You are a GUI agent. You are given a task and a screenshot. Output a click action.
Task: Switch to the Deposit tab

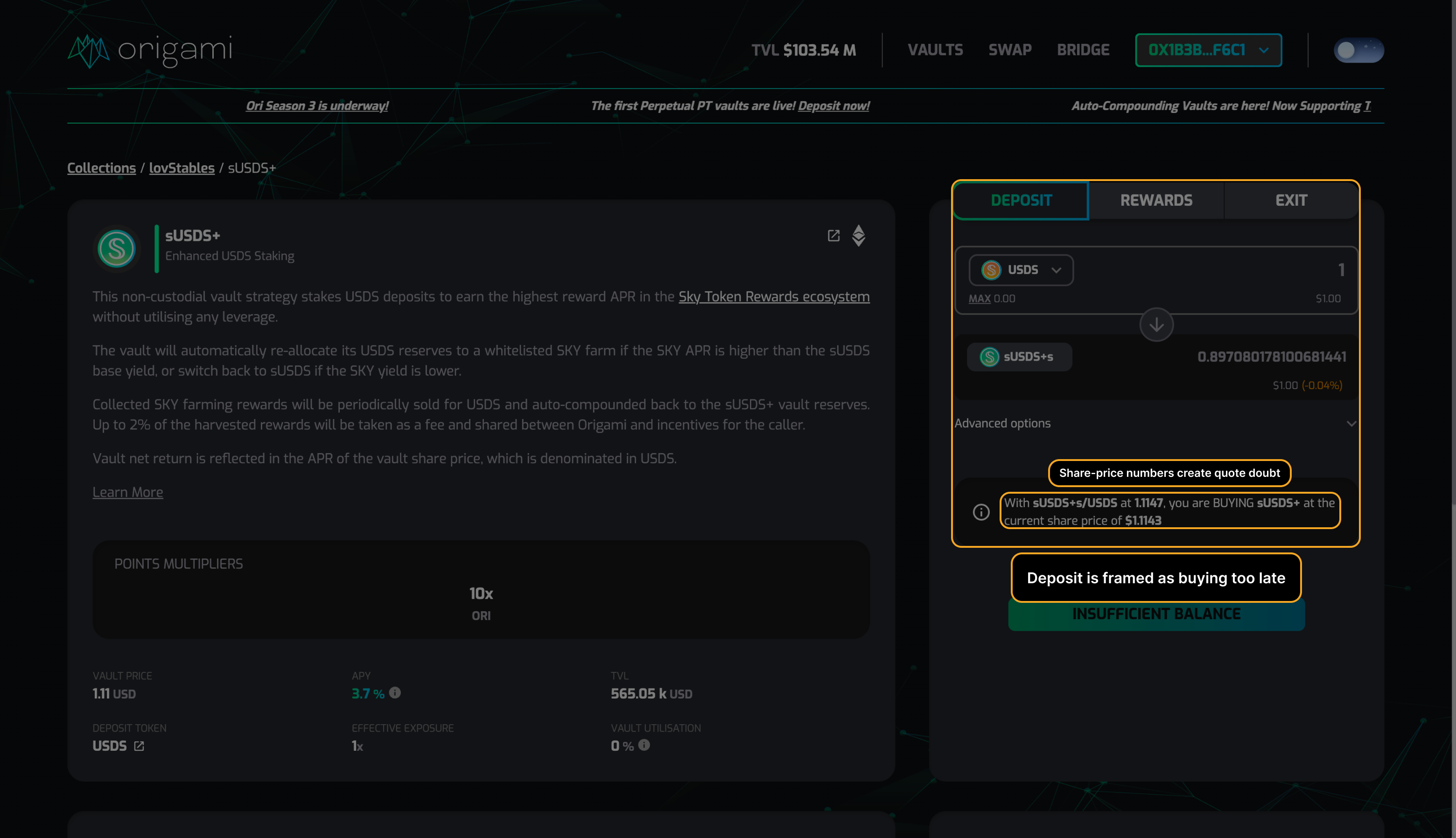tap(1021, 200)
